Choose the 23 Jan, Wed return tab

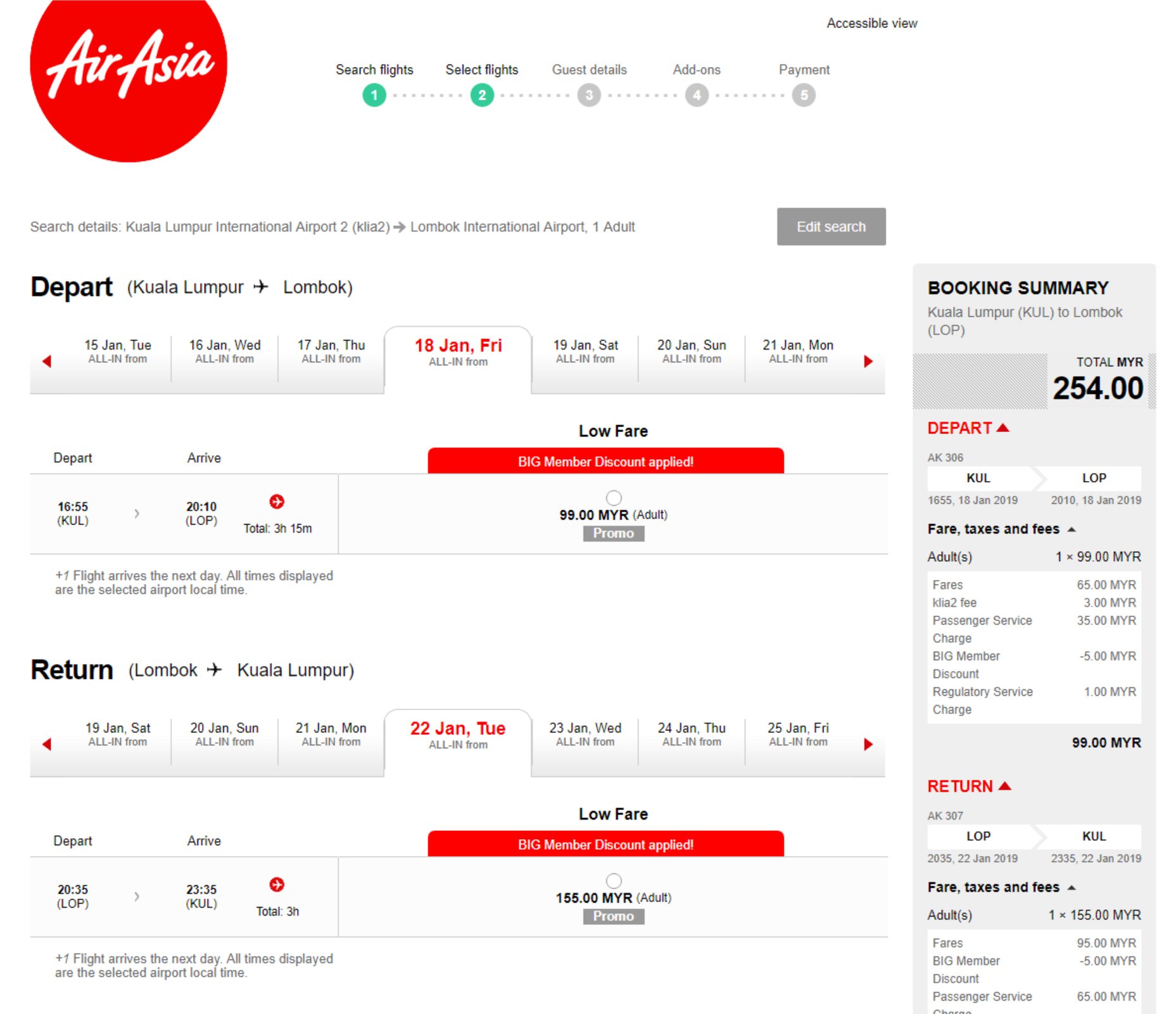(x=585, y=735)
